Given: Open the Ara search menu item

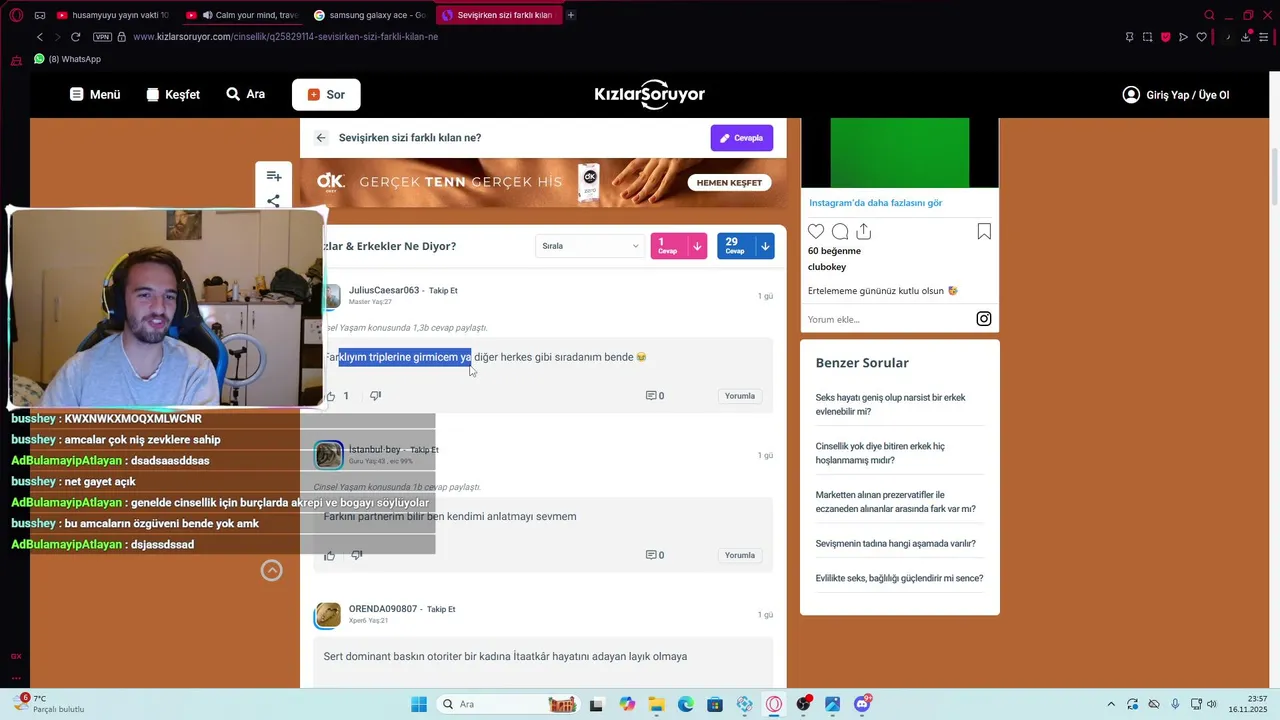Looking at the screenshot, I should [x=246, y=95].
